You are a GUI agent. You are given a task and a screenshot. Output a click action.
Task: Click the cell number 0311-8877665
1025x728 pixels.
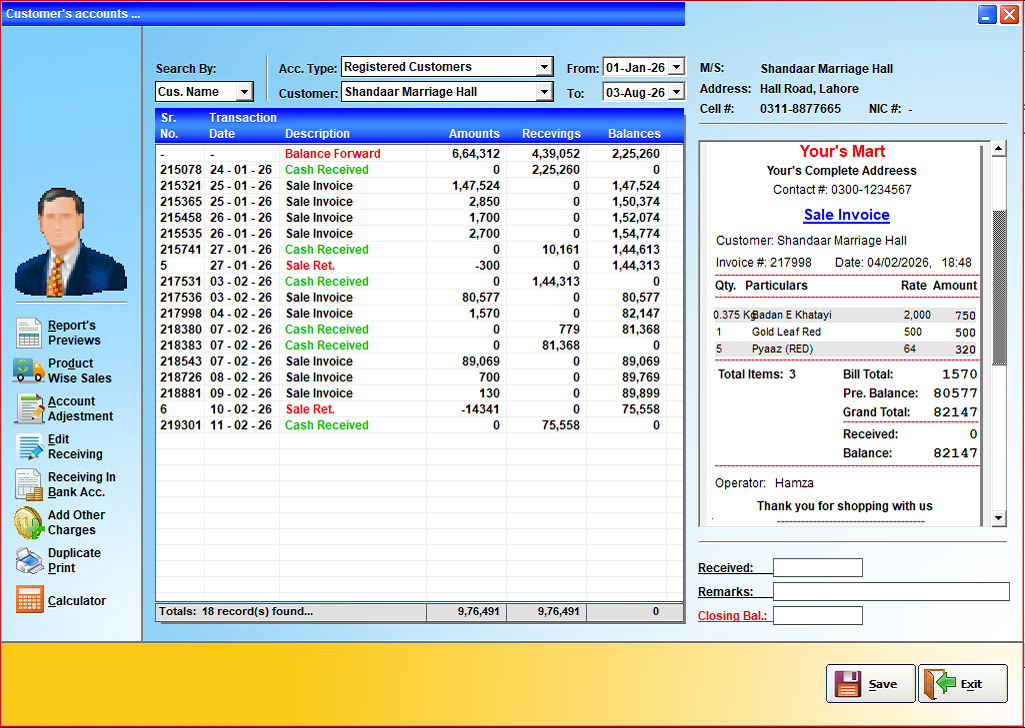coord(800,108)
